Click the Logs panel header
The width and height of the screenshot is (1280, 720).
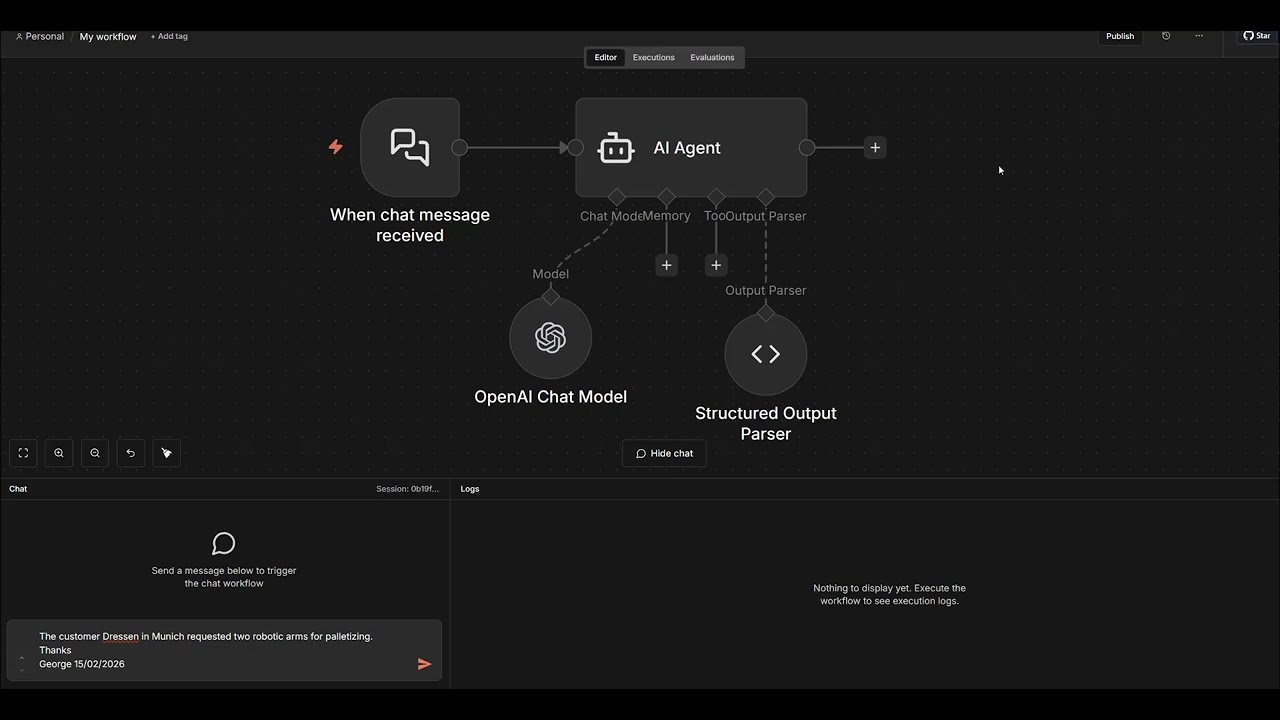pos(470,489)
